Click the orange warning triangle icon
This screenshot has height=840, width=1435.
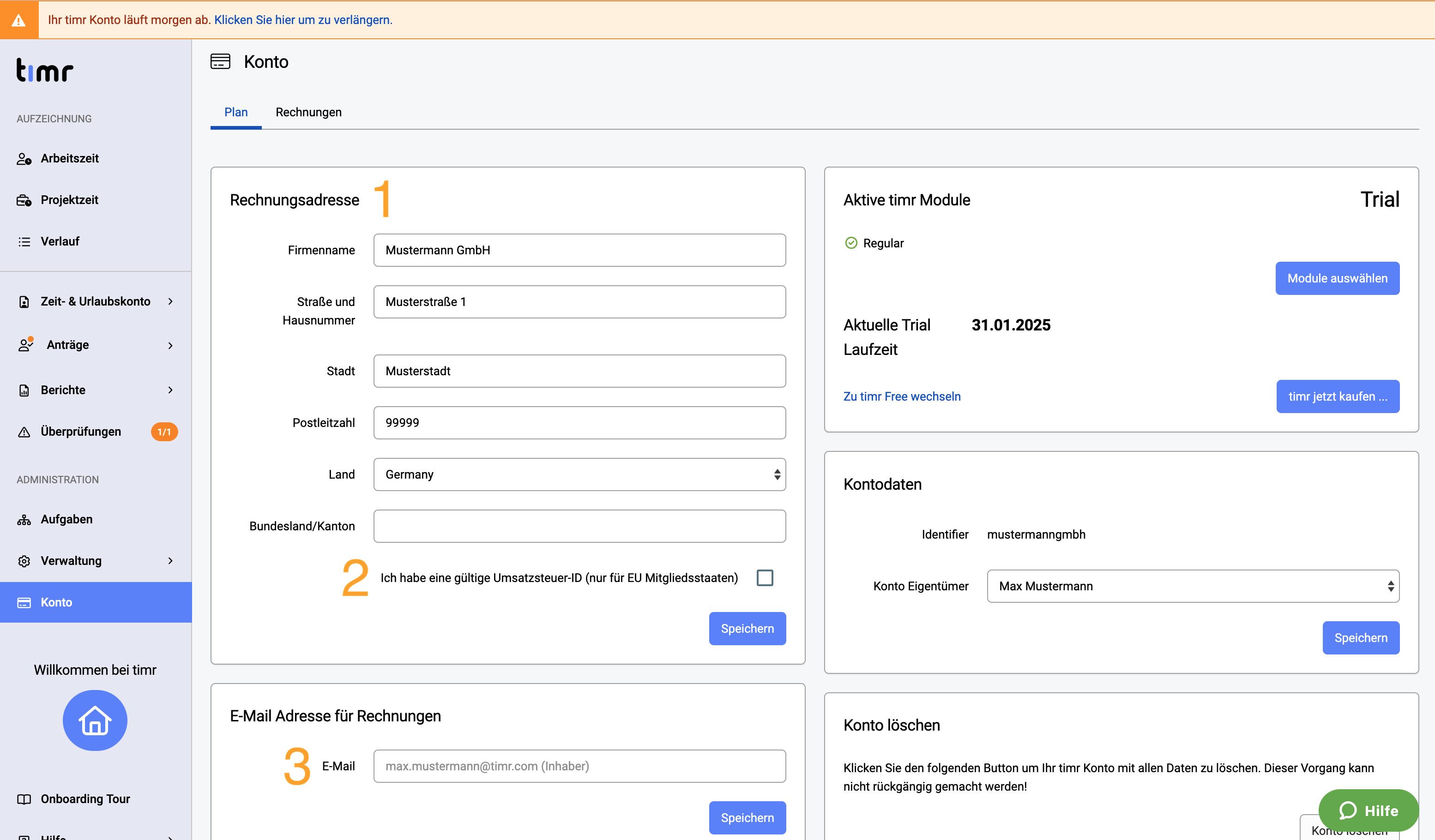tap(19, 20)
